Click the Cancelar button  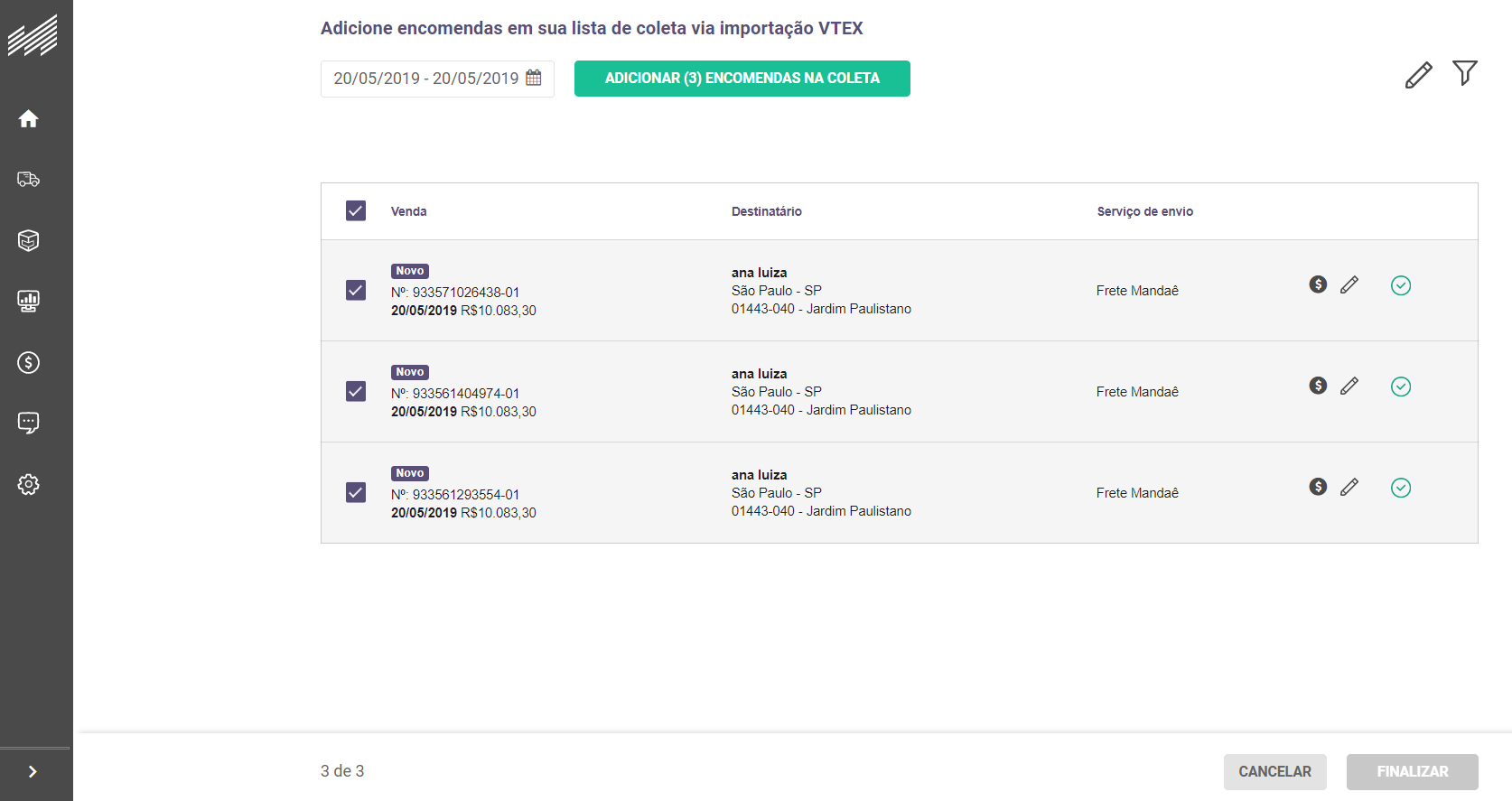(1274, 772)
